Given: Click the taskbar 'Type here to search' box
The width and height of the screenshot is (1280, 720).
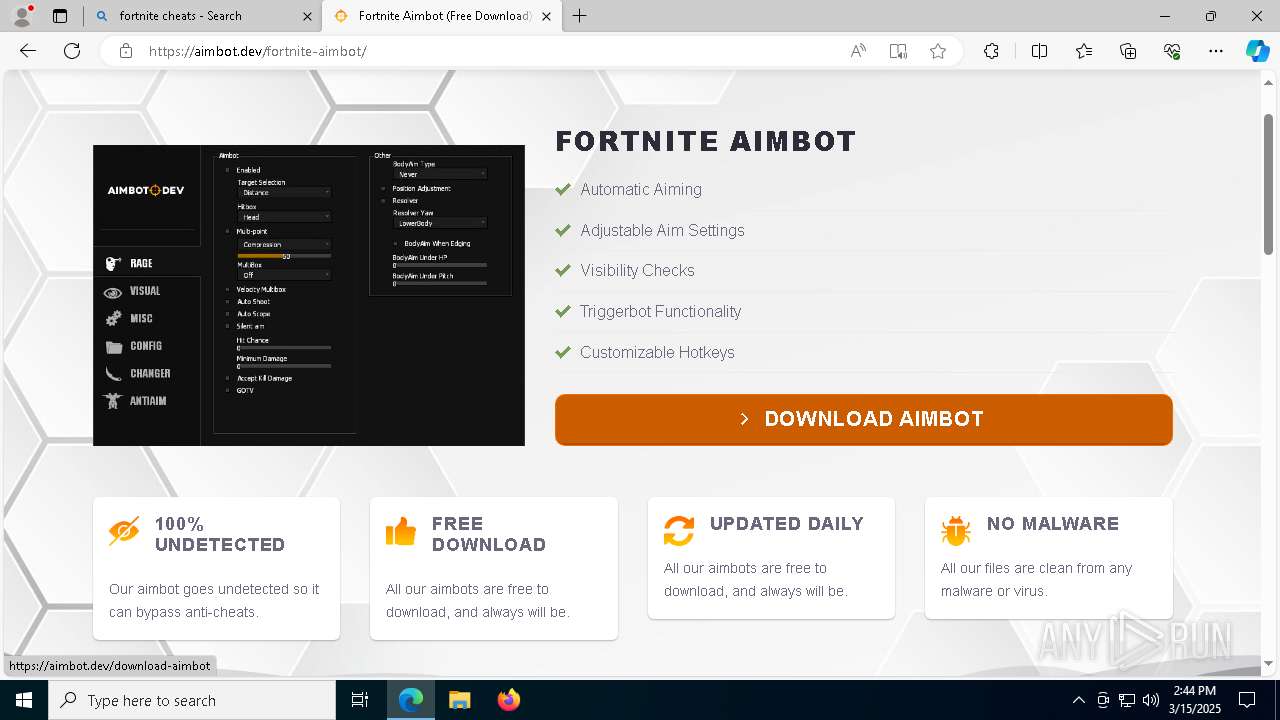Looking at the screenshot, I should [x=192, y=700].
